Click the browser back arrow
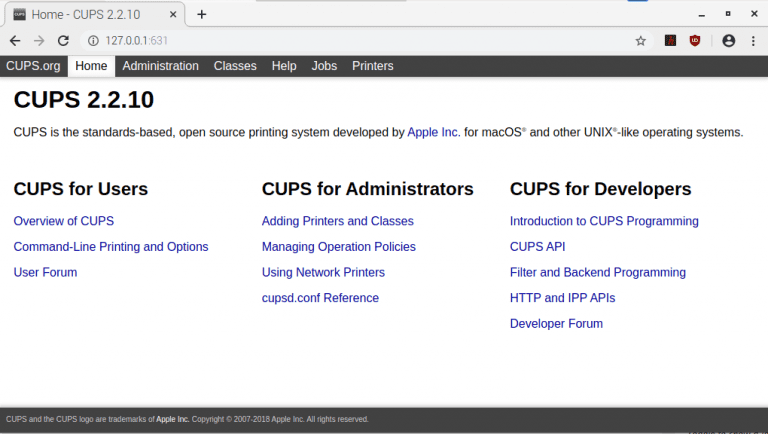 15,41
